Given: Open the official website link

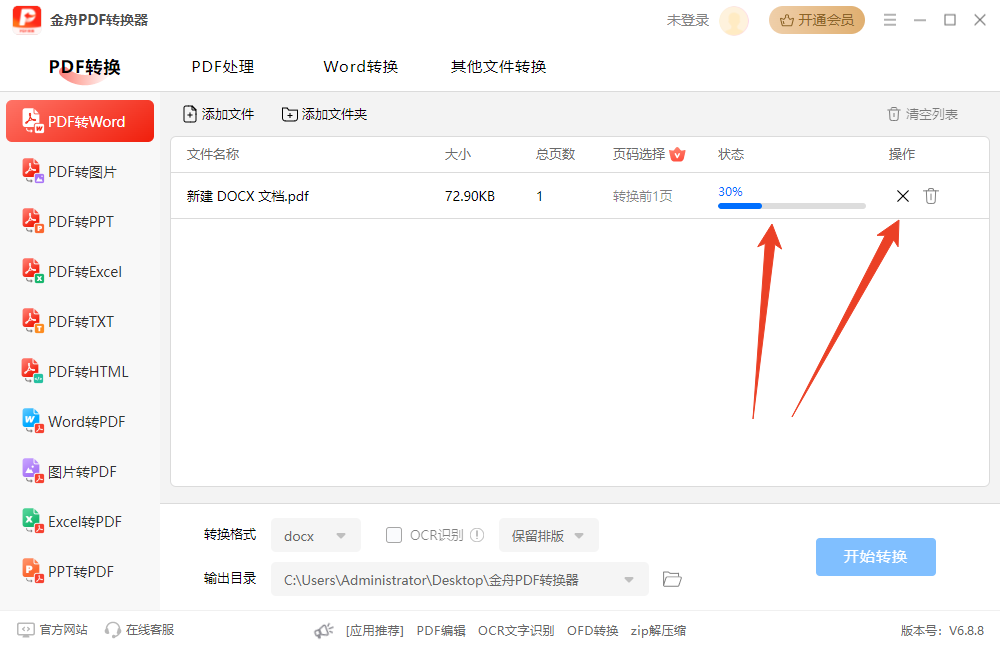Looking at the screenshot, I should pos(54,630).
